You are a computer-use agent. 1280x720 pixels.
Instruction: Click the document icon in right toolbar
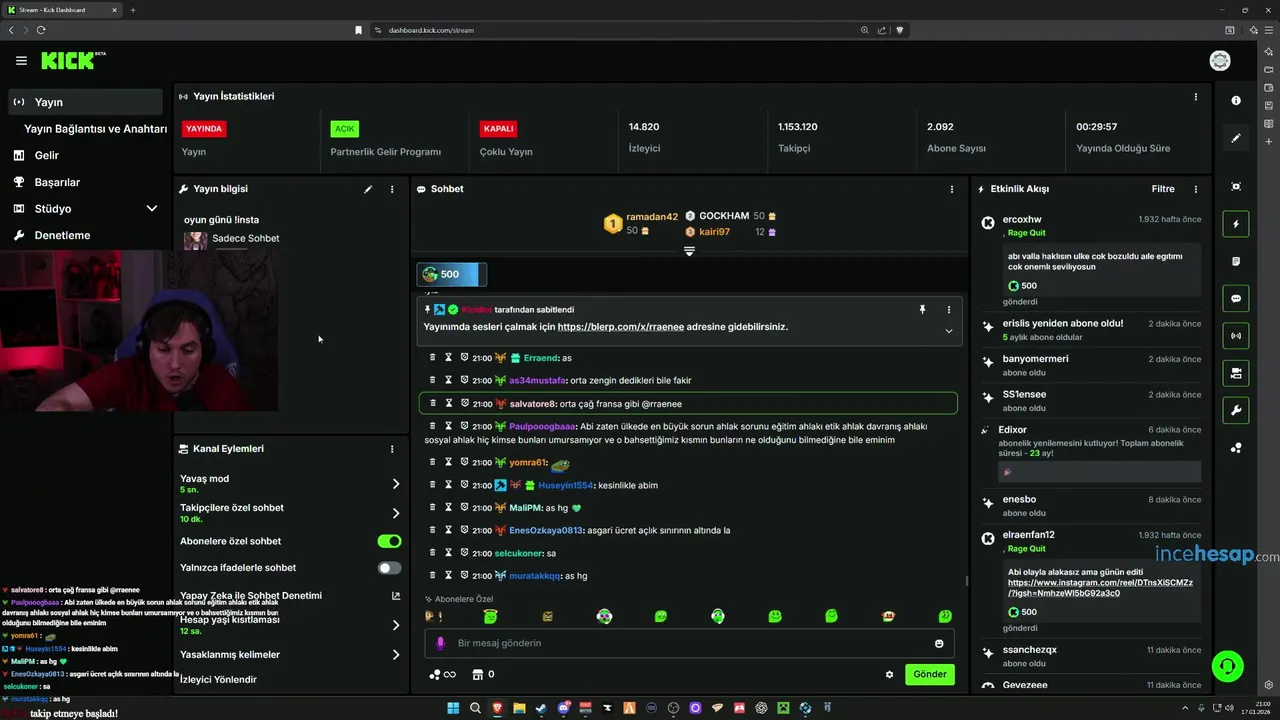click(1236, 261)
